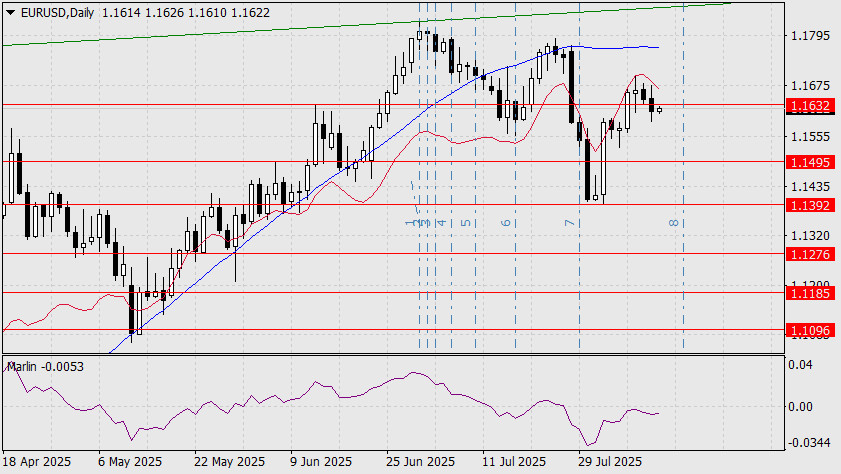The height and width of the screenshot is (474, 841).
Task: Click the 1.1435 price axis value
Action: 810,187
